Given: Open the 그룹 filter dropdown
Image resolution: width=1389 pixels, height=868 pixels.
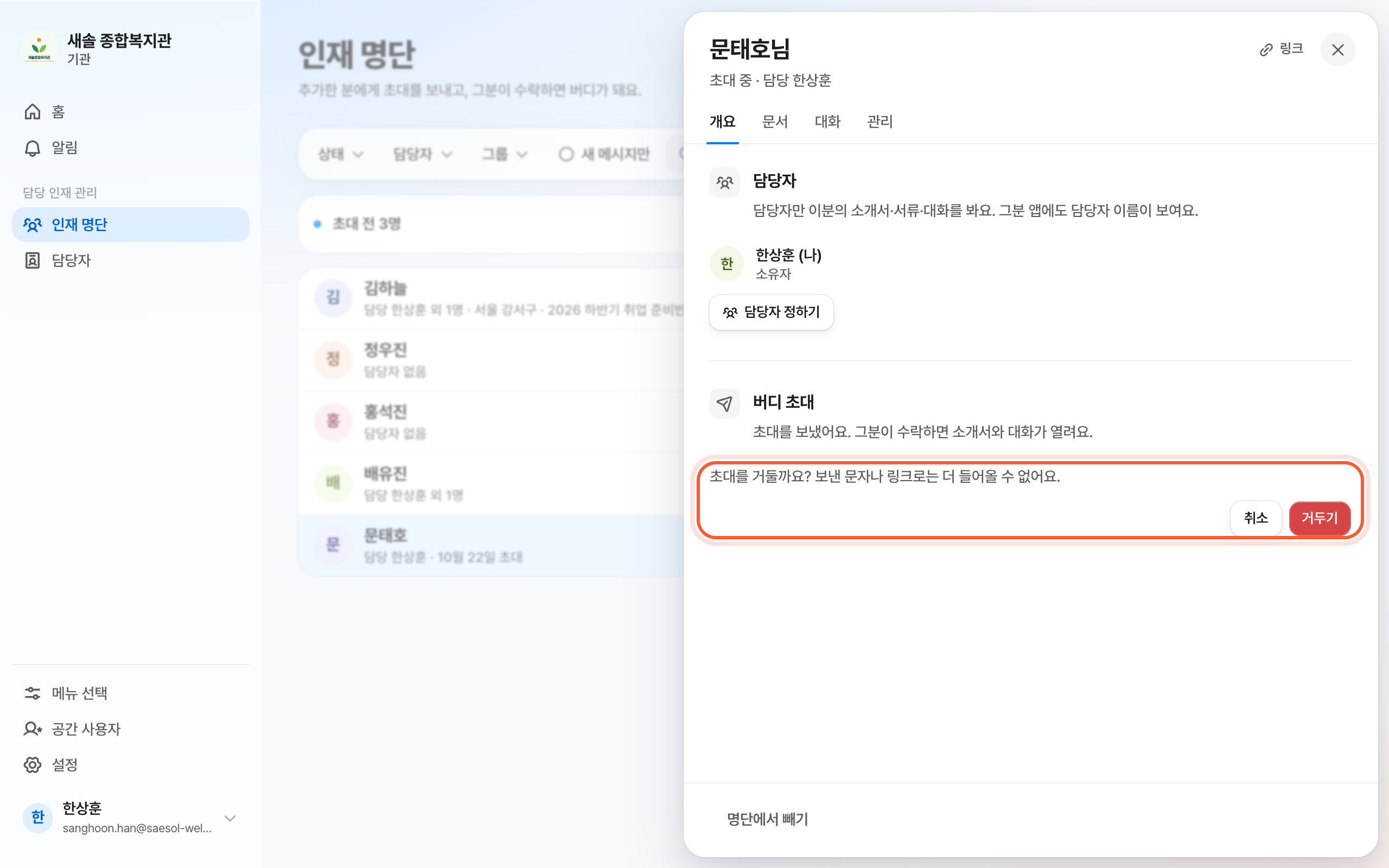Looking at the screenshot, I should tap(504, 154).
